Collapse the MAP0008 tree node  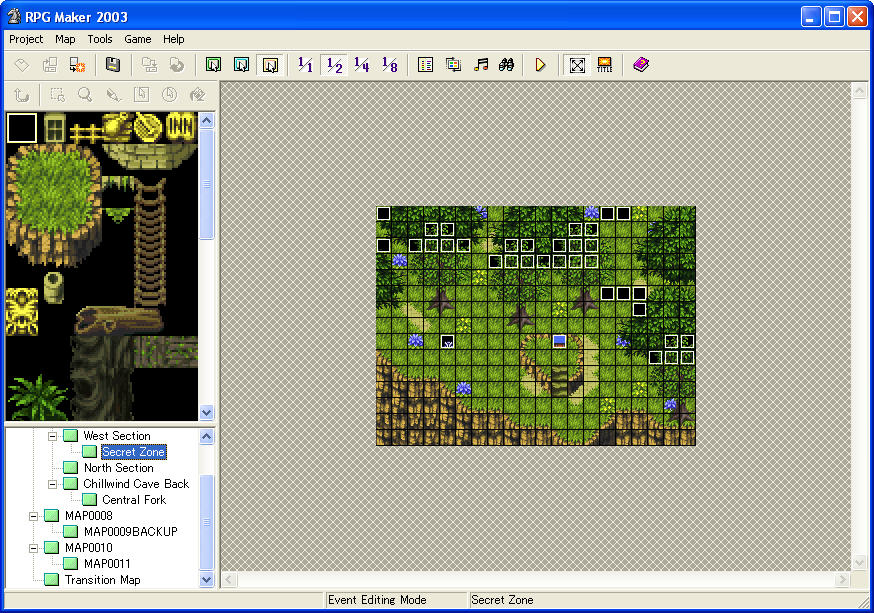pyautogui.click(x=35, y=516)
